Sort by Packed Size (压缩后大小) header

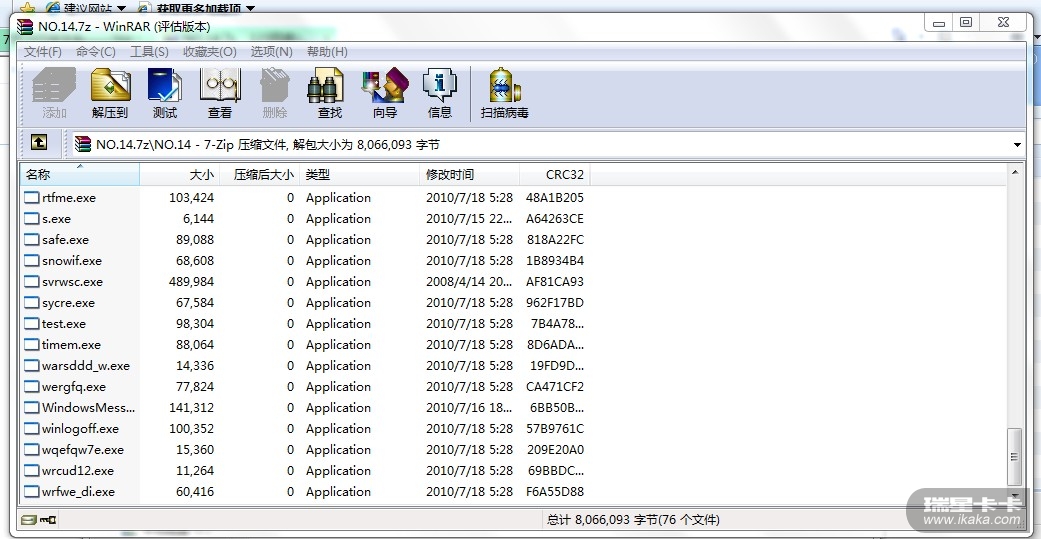260,175
